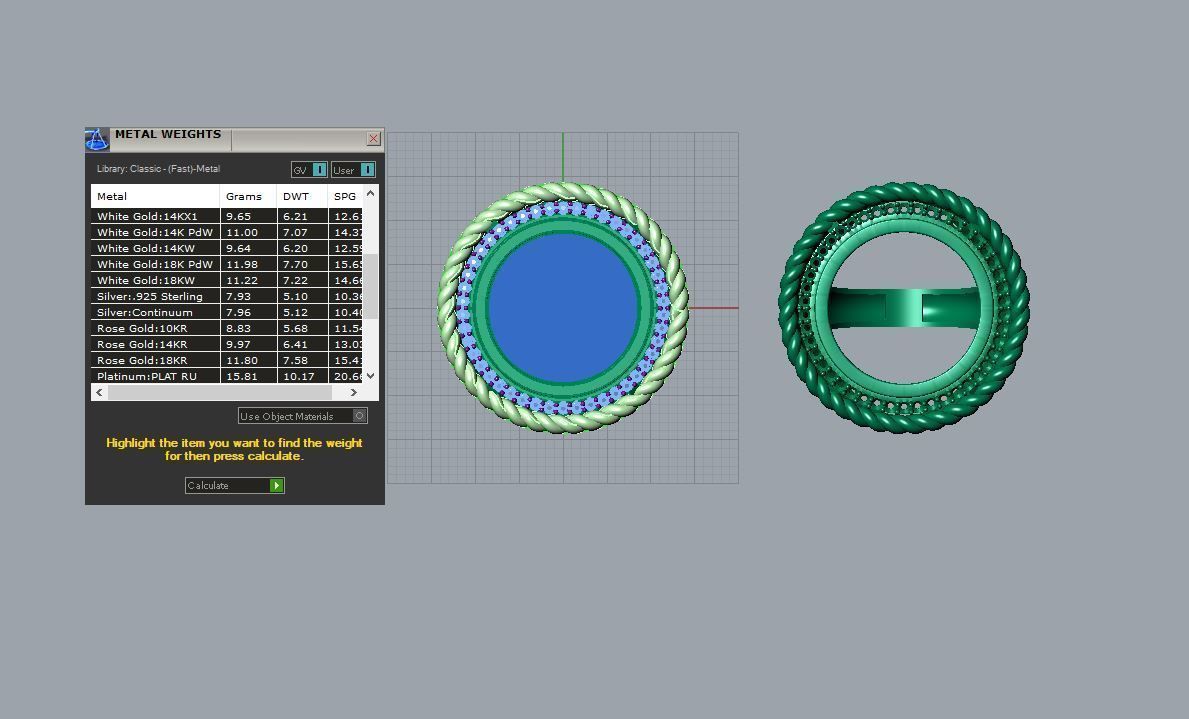Select the Rose Gold:14KR row
The image size is (1189, 719).
[x=227, y=344]
